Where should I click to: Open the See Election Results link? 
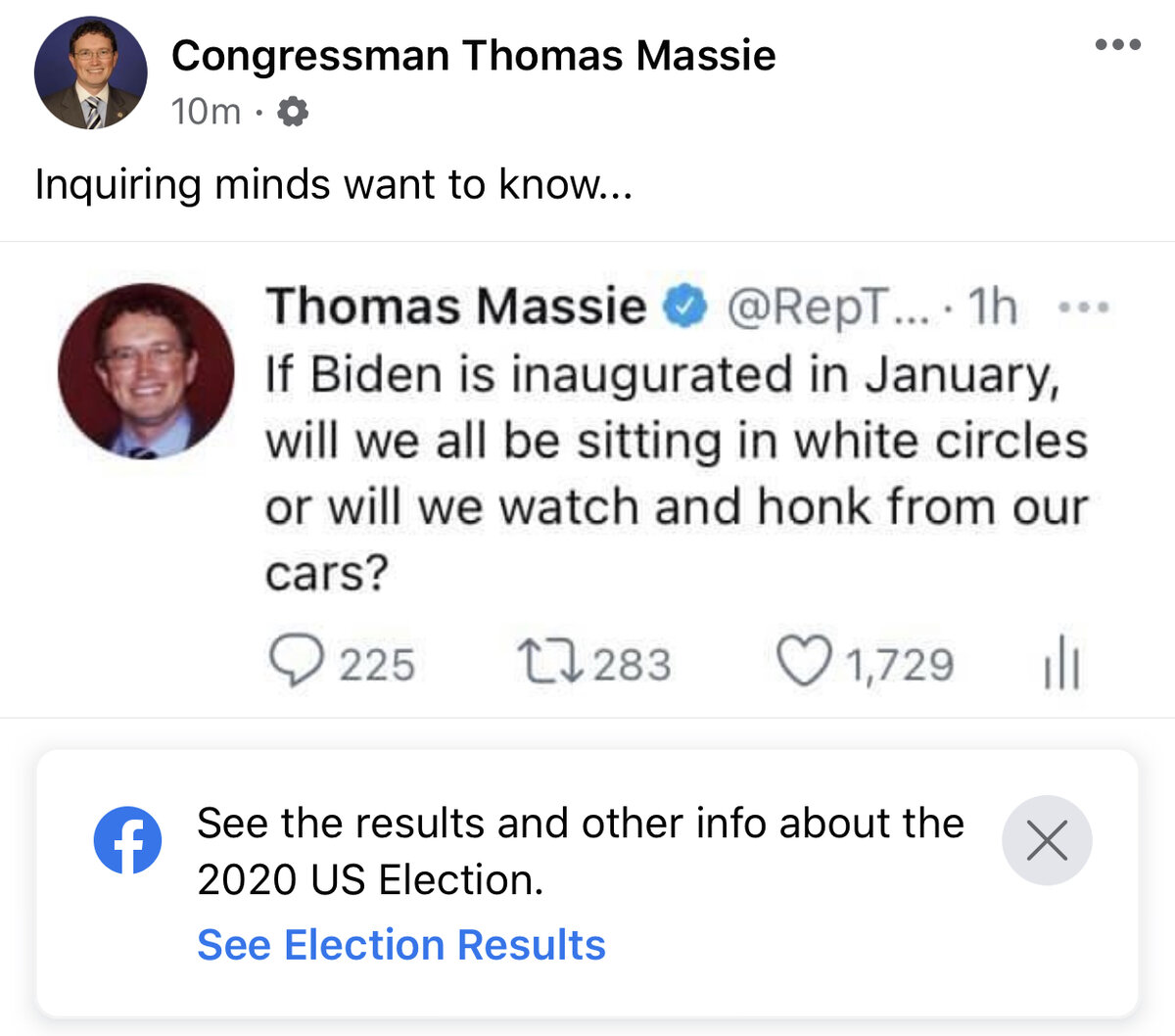click(401, 945)
